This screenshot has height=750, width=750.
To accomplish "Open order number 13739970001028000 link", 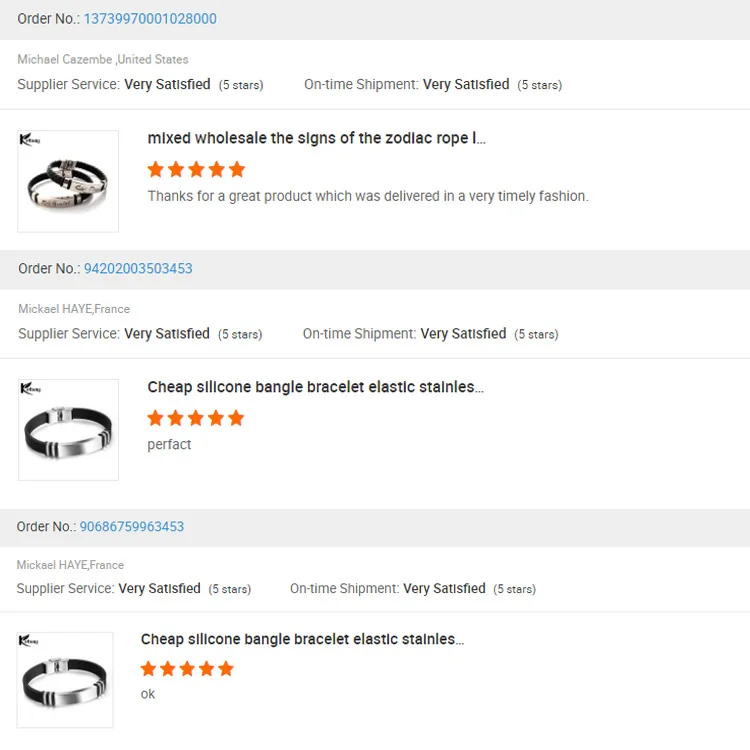I will click(150, 19).
